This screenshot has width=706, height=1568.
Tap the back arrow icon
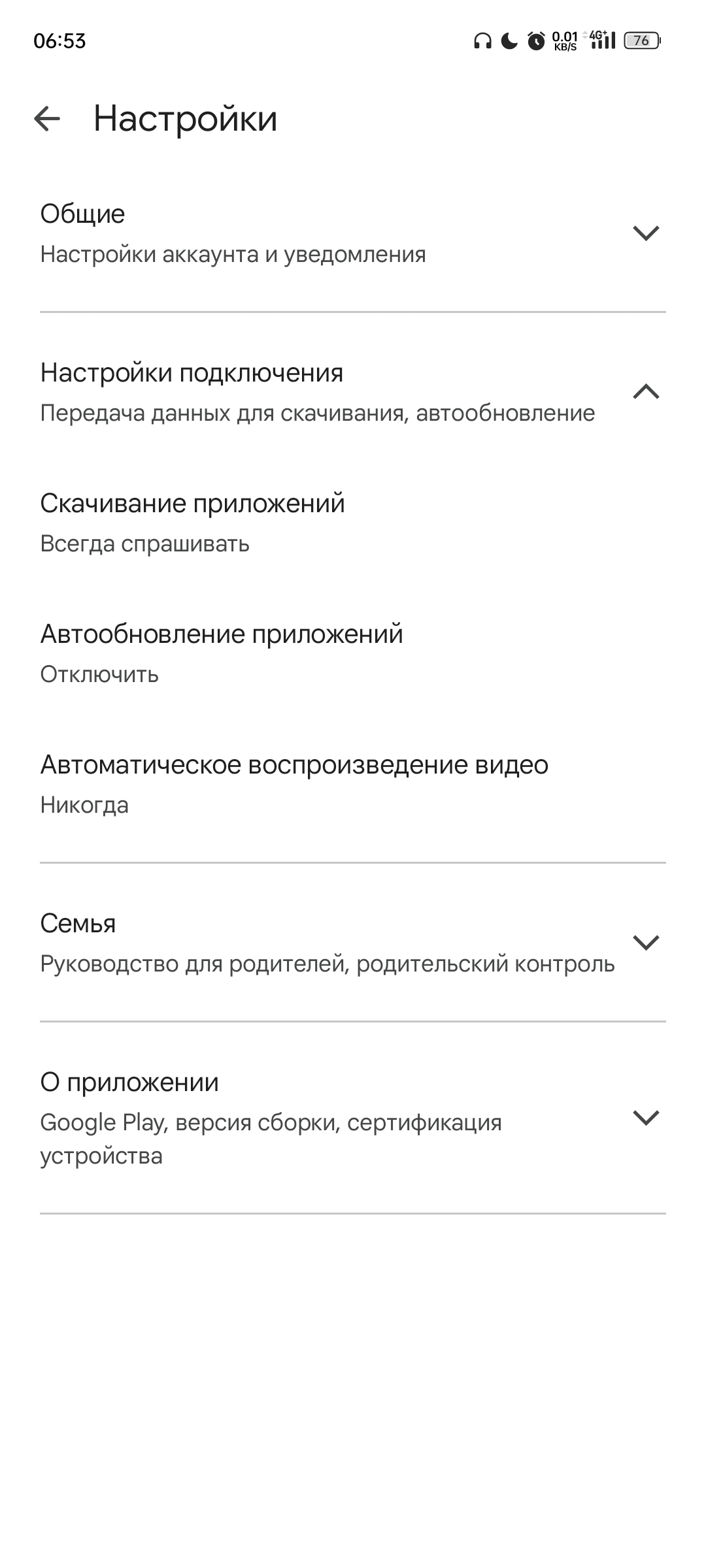click(47, 119)
